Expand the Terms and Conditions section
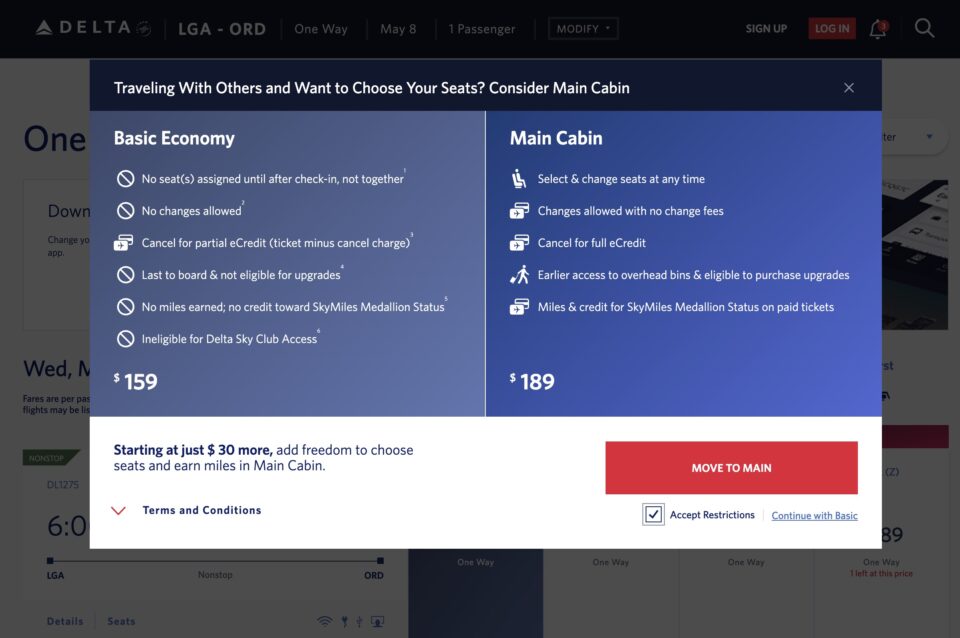 (200, 510)
